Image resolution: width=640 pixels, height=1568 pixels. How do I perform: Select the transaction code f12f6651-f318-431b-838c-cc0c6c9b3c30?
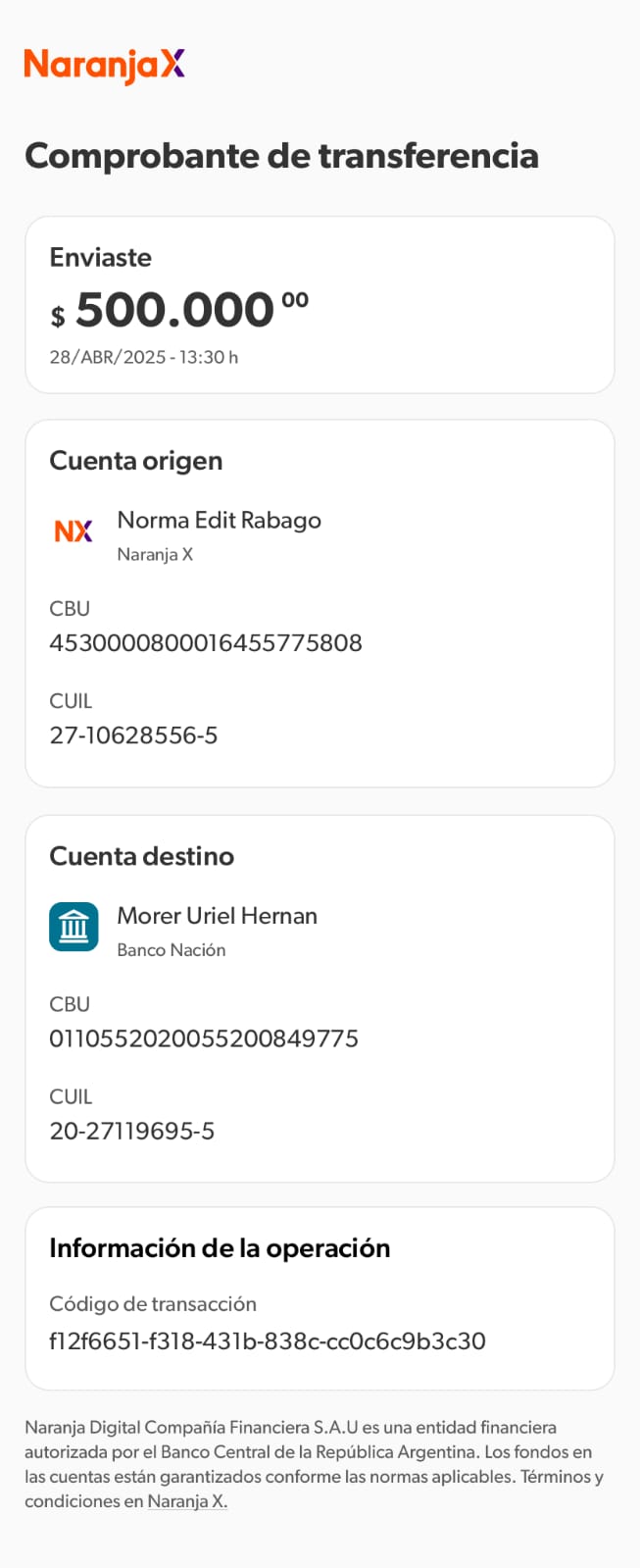pos(268,1340)
